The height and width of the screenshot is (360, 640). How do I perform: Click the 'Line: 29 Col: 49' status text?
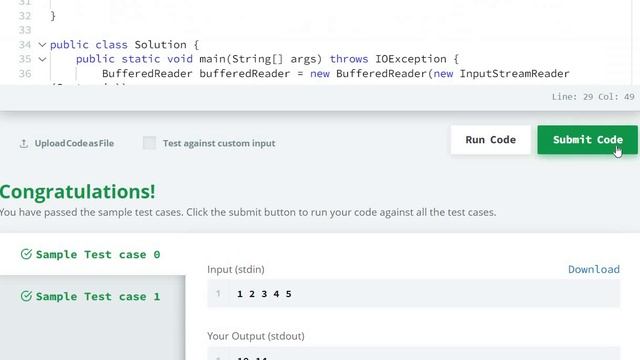[593, 97]
